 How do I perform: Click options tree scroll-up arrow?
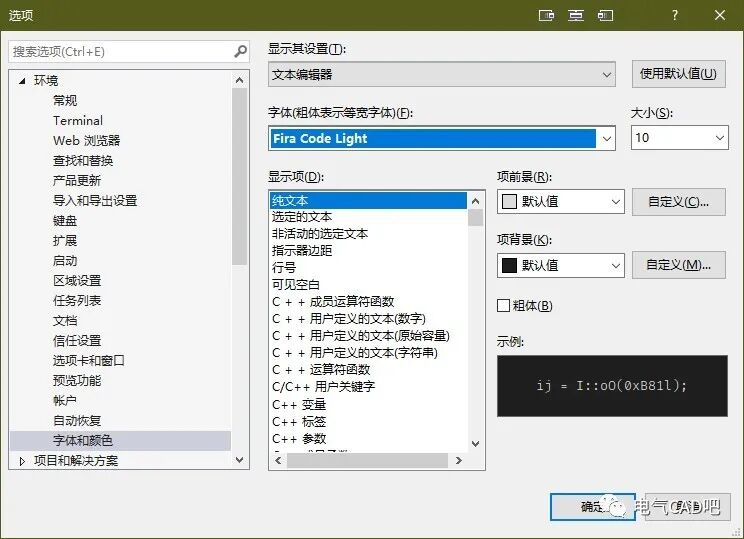click(240, 80)
